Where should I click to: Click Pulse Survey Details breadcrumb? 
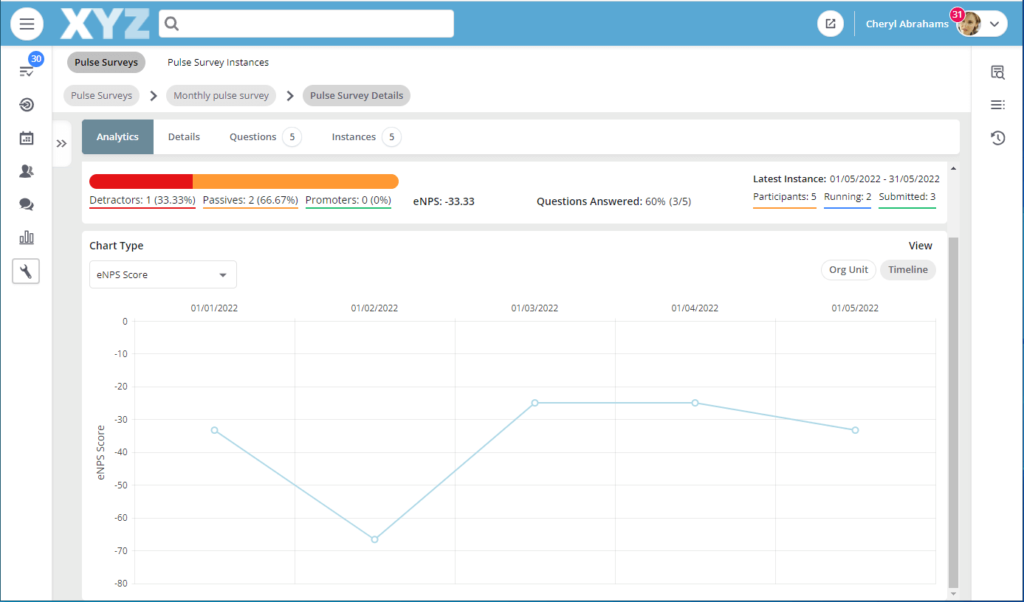pyautogui.click(x=357, y=95)
